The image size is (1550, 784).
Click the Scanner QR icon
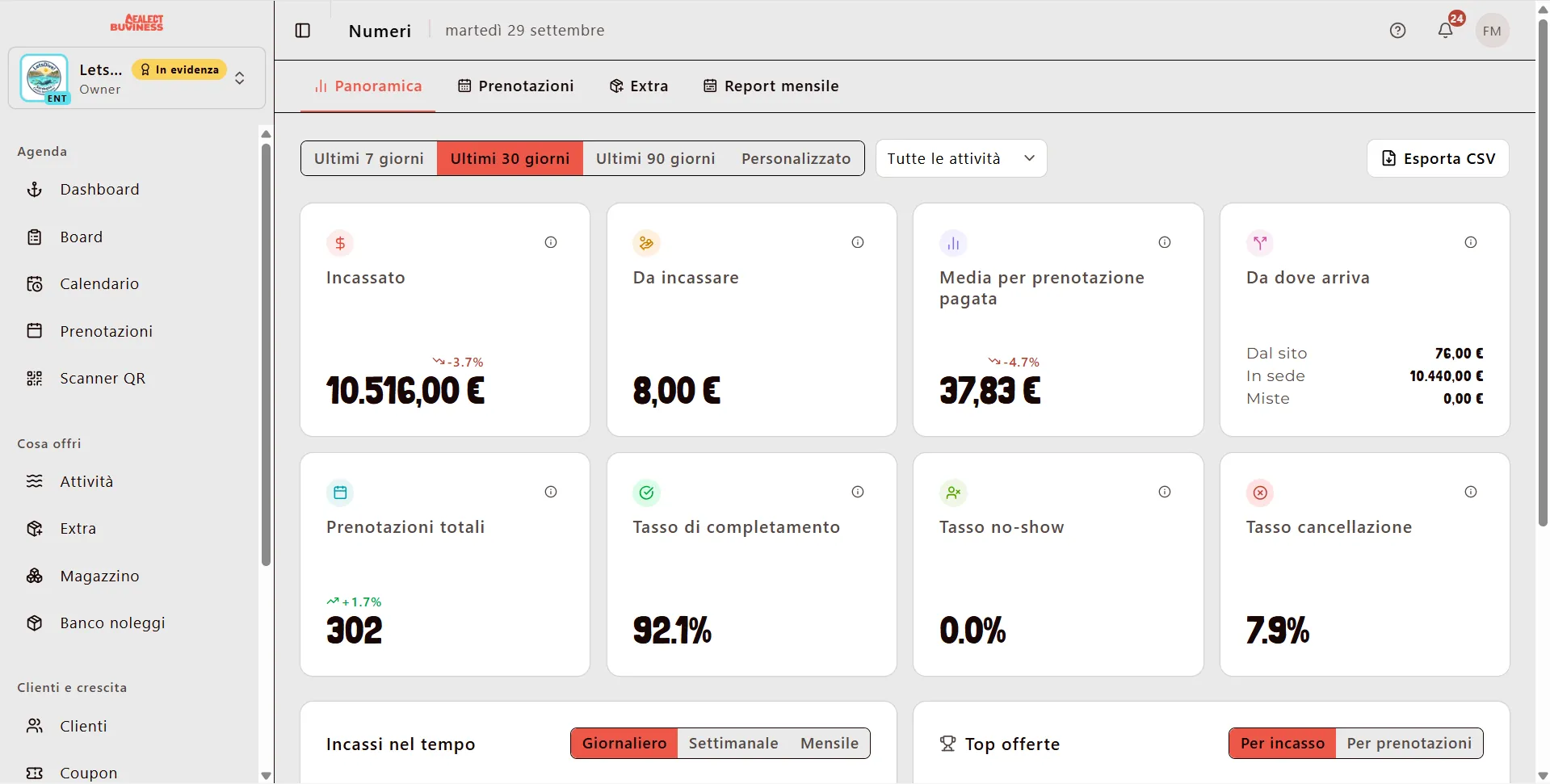(x=35, y=379)
